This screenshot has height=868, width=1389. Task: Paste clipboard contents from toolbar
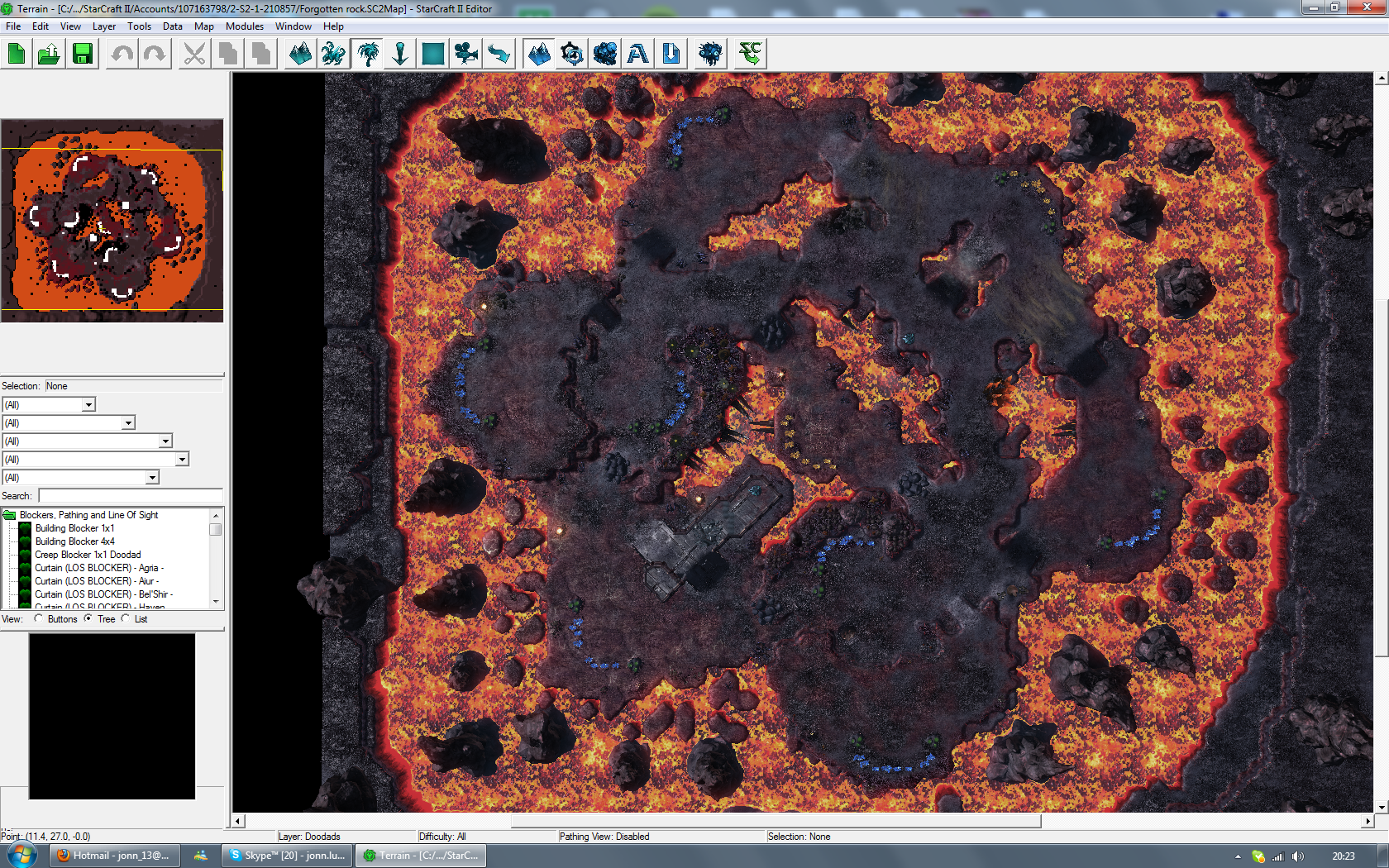[x=261, y=55]
